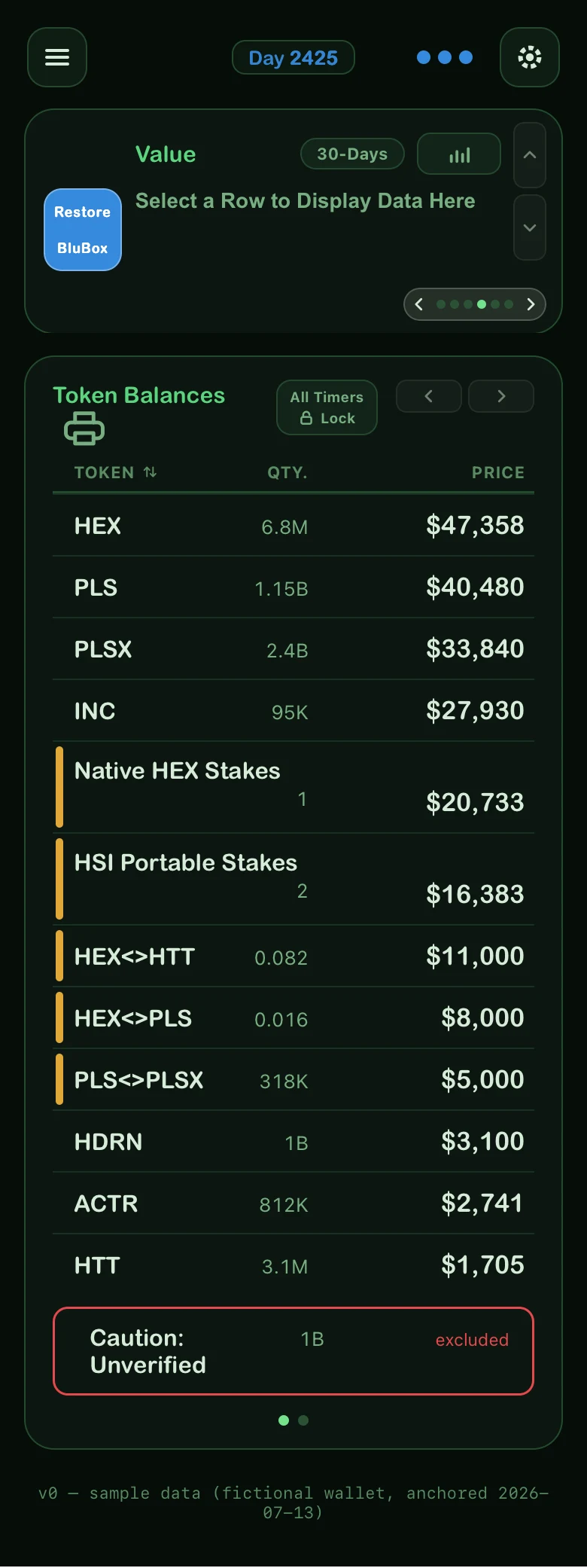Image resolution: width=587 pixels, height=1568 pixels.
Task: Go to previous token balances page
Action: pos(429,396)
